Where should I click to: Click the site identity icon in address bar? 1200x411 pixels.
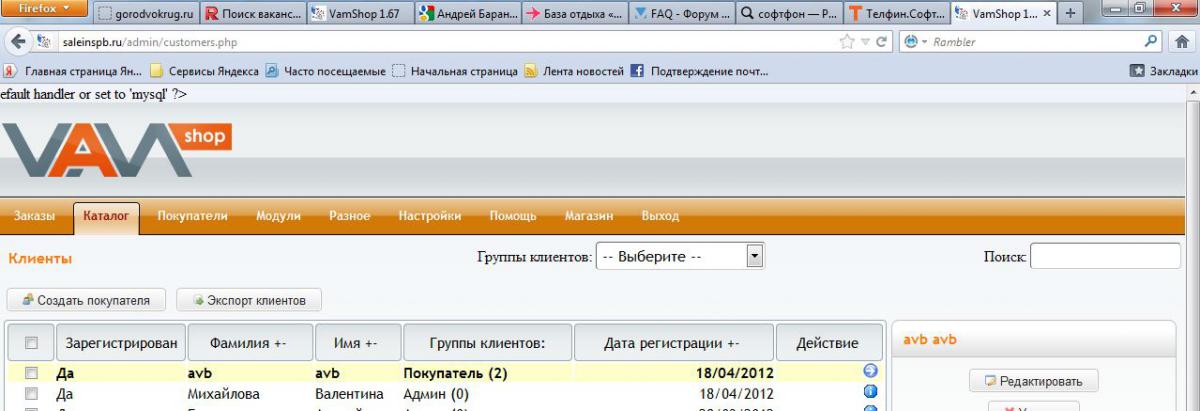(x=43, y=42)
